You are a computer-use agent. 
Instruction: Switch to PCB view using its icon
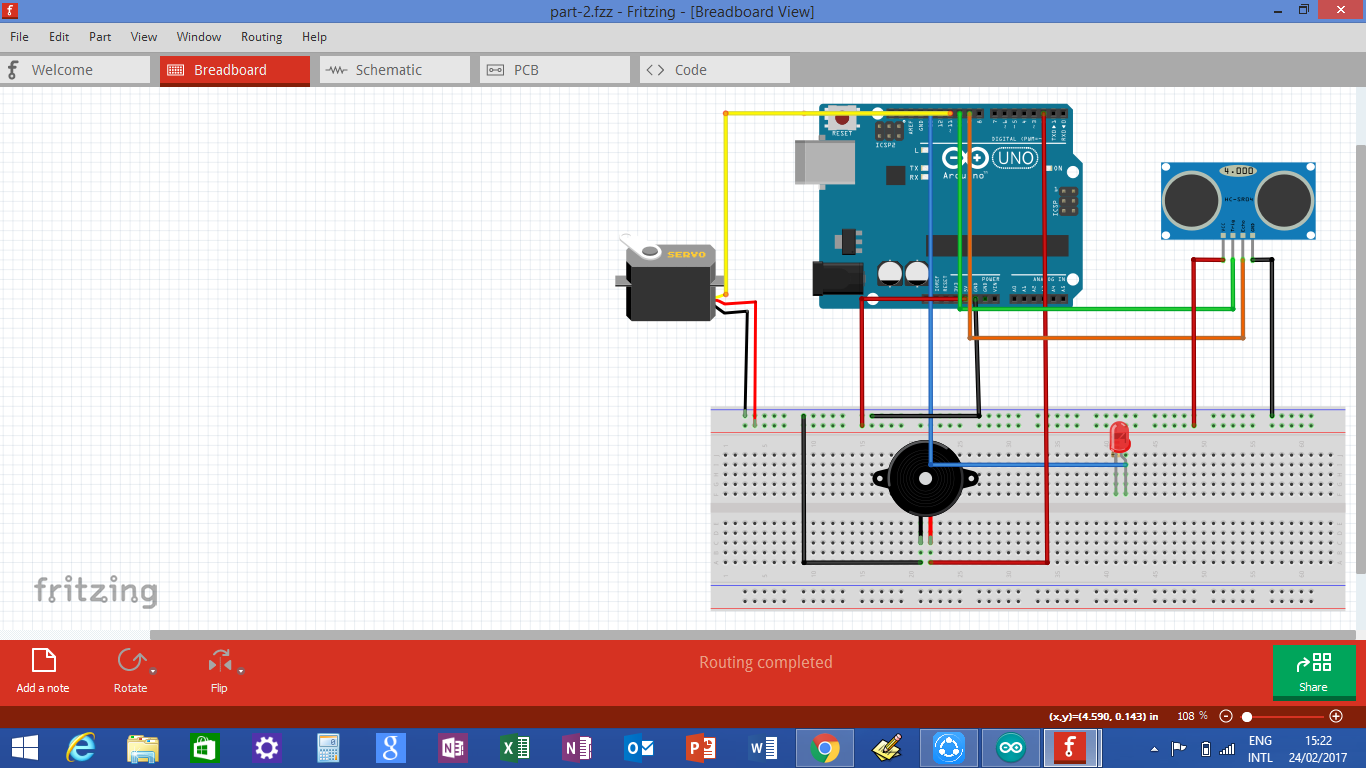pos(496,69)
